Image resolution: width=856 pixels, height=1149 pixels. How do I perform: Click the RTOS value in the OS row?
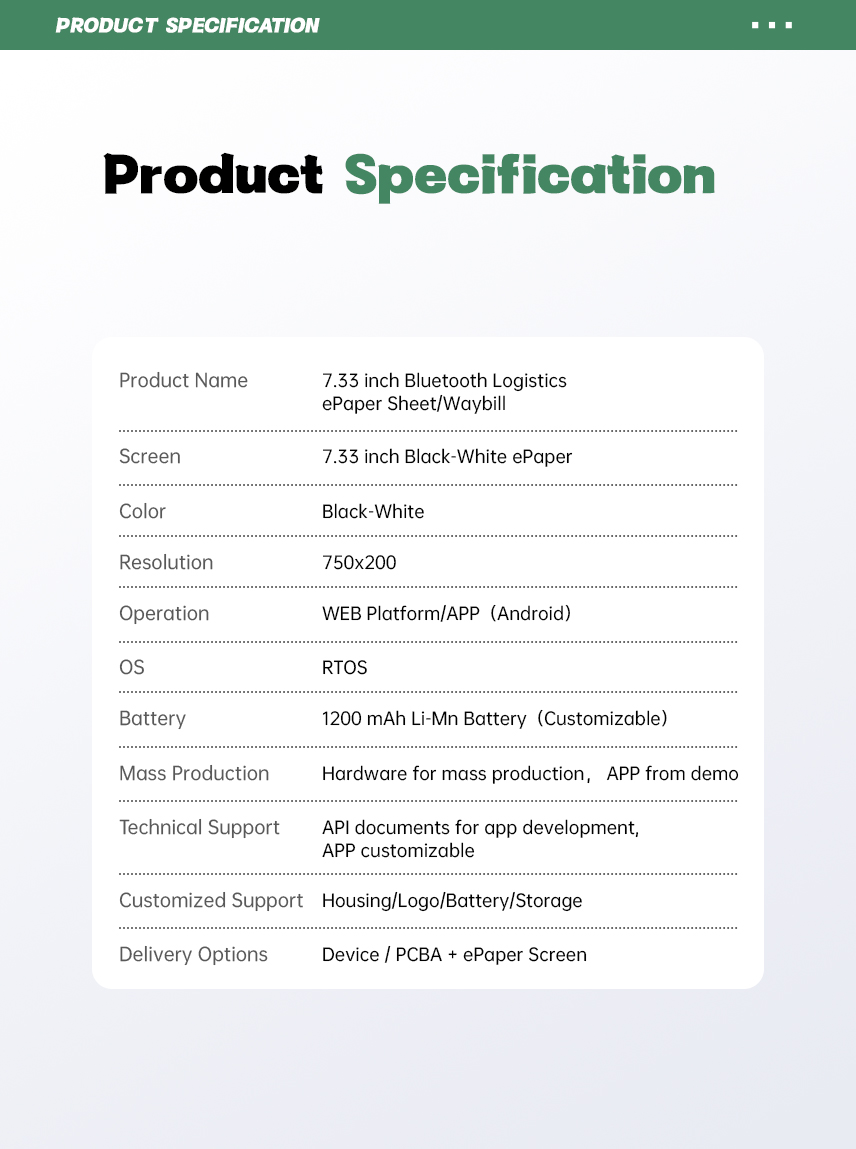point(344,667)
